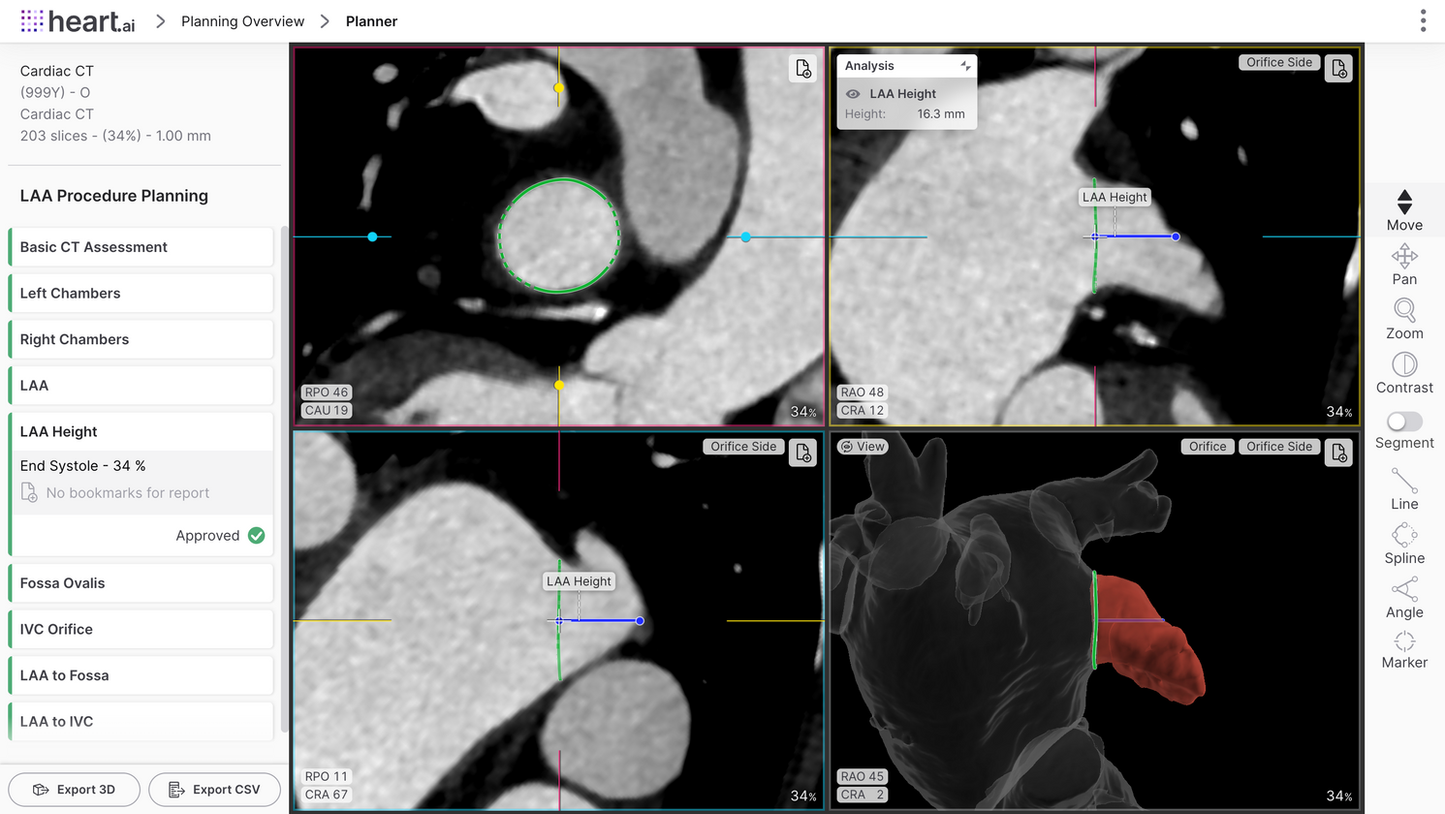This screenshot has height=814, width=1445.
Task: Expand the LAA to Fossa section
Action: (141, 675)
